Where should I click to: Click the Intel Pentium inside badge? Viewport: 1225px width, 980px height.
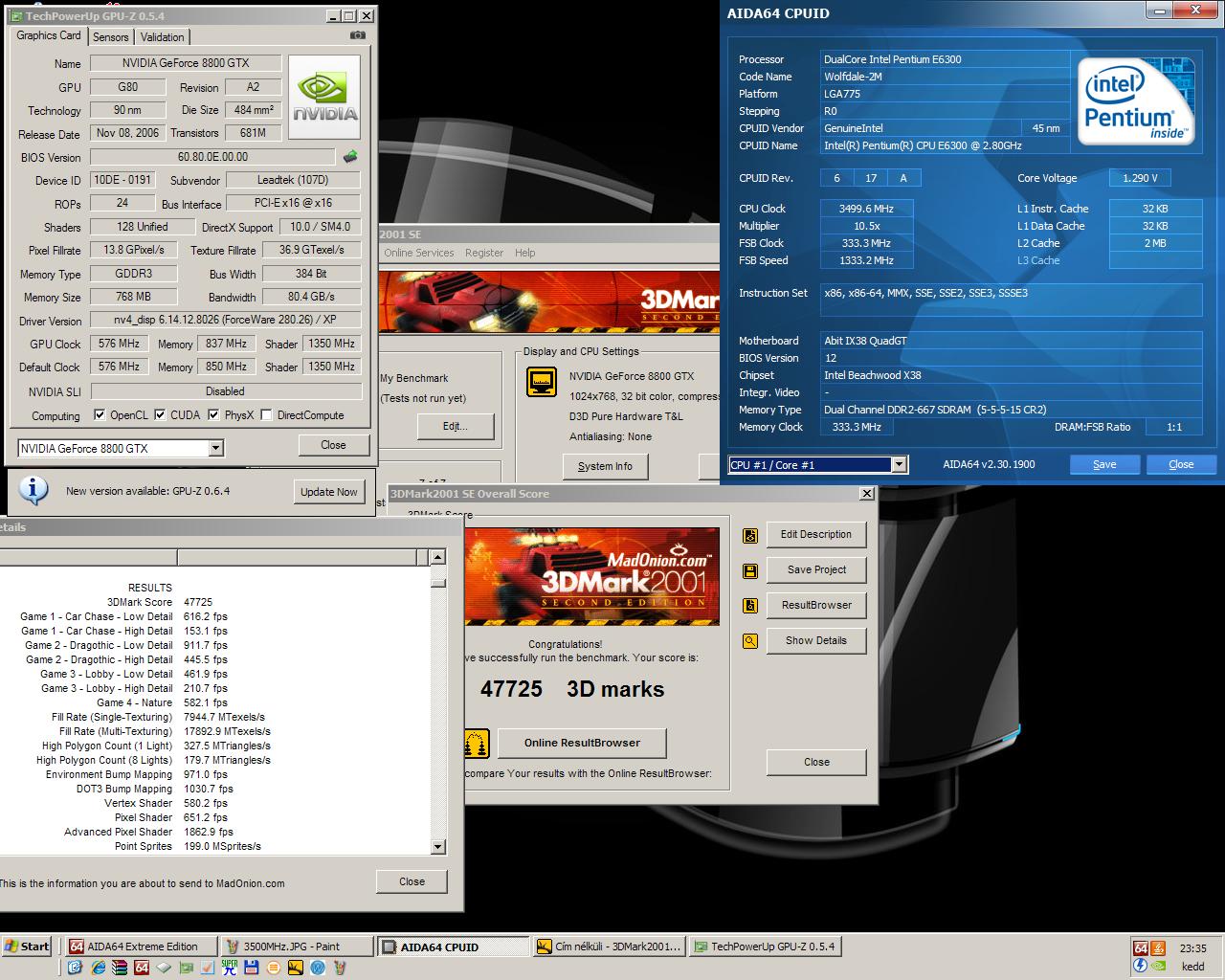click(x=1136, y=101)
